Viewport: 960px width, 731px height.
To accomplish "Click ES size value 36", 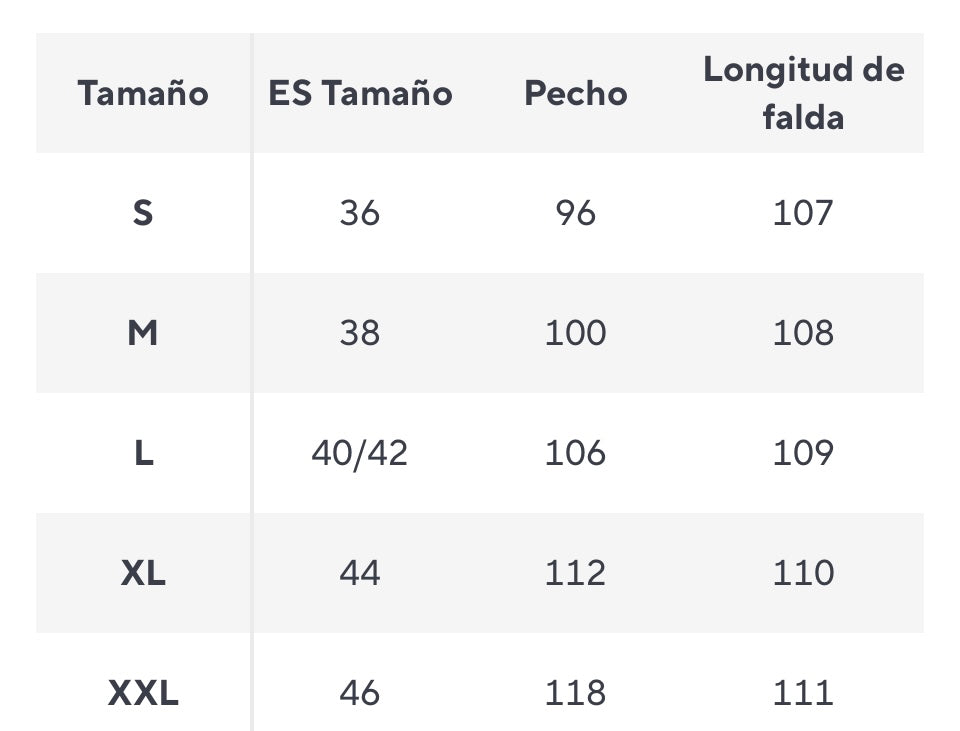I will tap(360, 212).
